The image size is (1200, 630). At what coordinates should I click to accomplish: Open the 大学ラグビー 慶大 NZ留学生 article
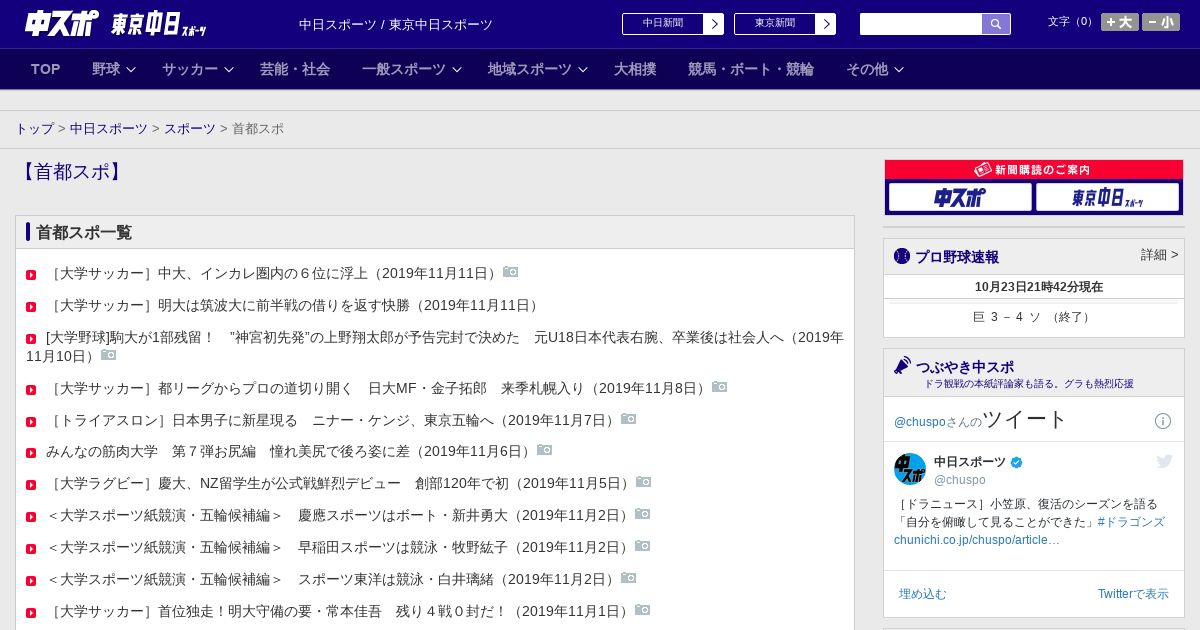pyautogui.click(x=339, y=483)
